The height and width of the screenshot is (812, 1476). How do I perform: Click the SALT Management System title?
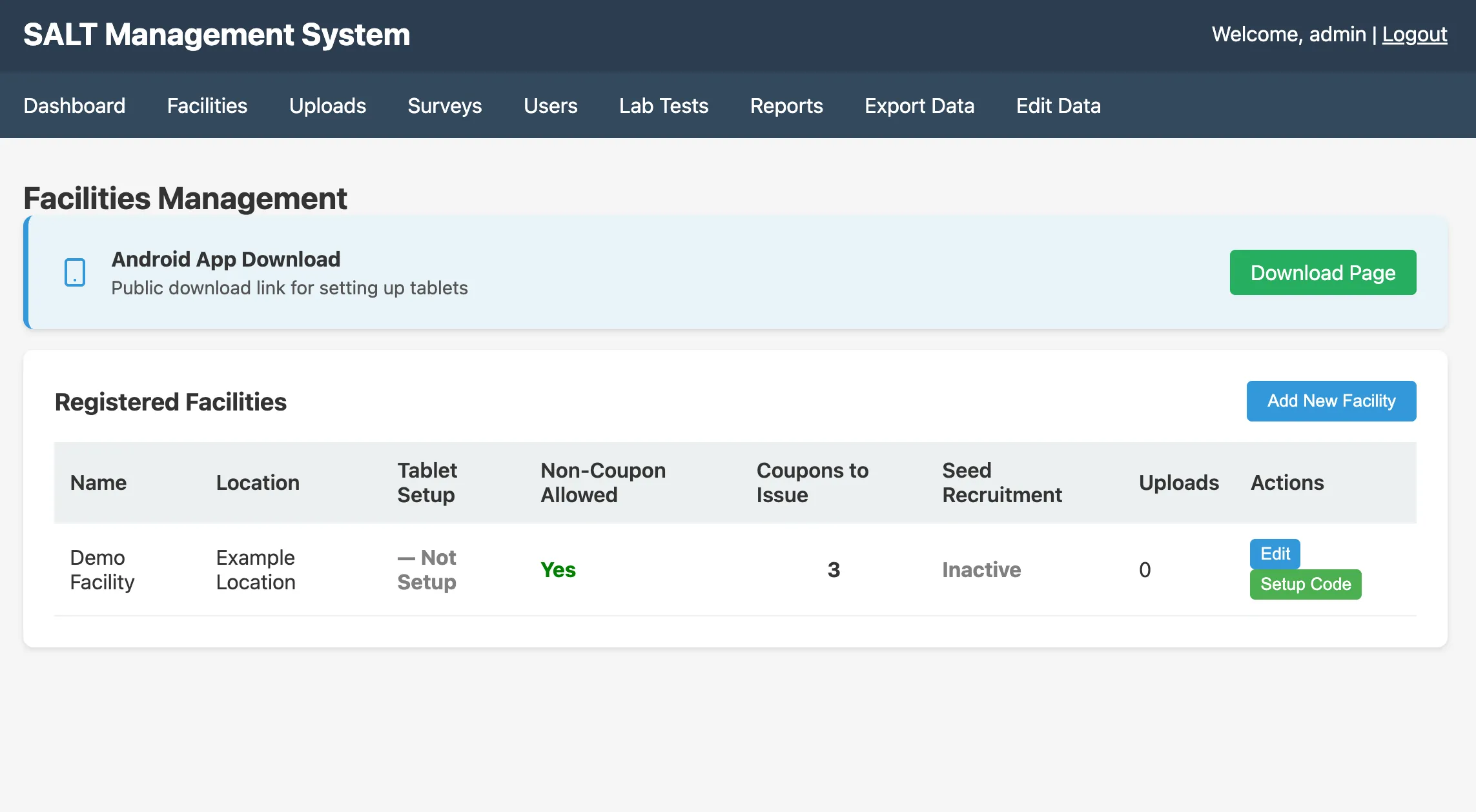click(217, 34)
